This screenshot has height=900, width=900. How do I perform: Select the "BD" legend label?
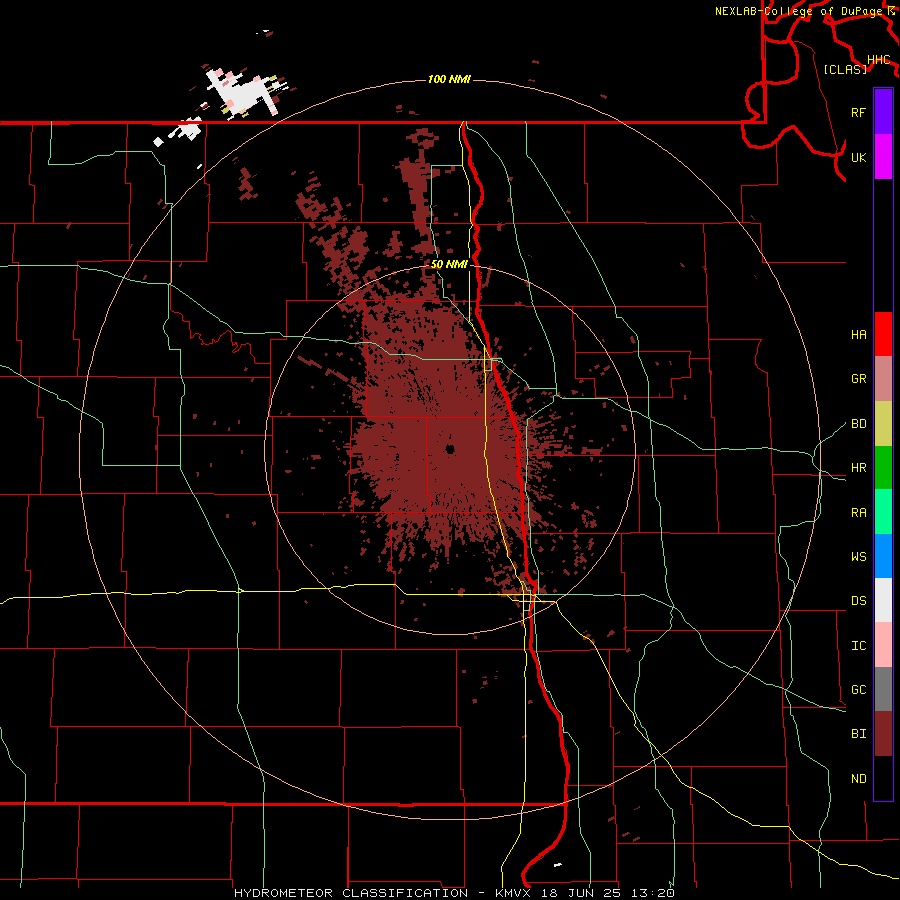pos(858,424)
